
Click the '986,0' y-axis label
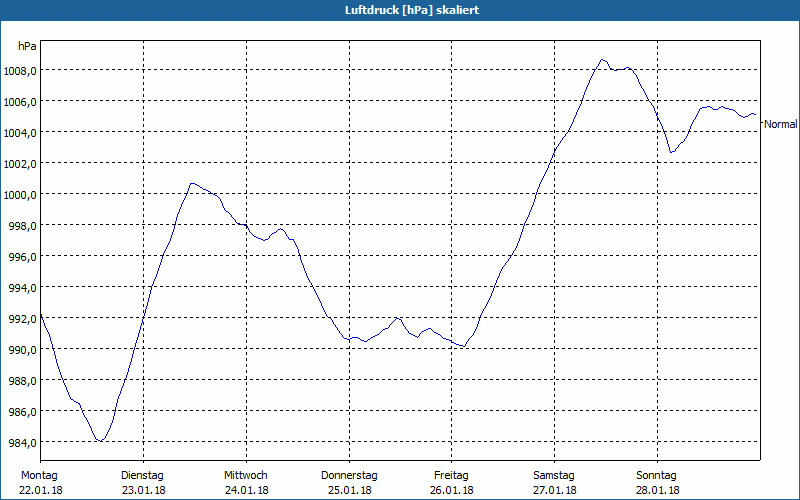(22, 412)
